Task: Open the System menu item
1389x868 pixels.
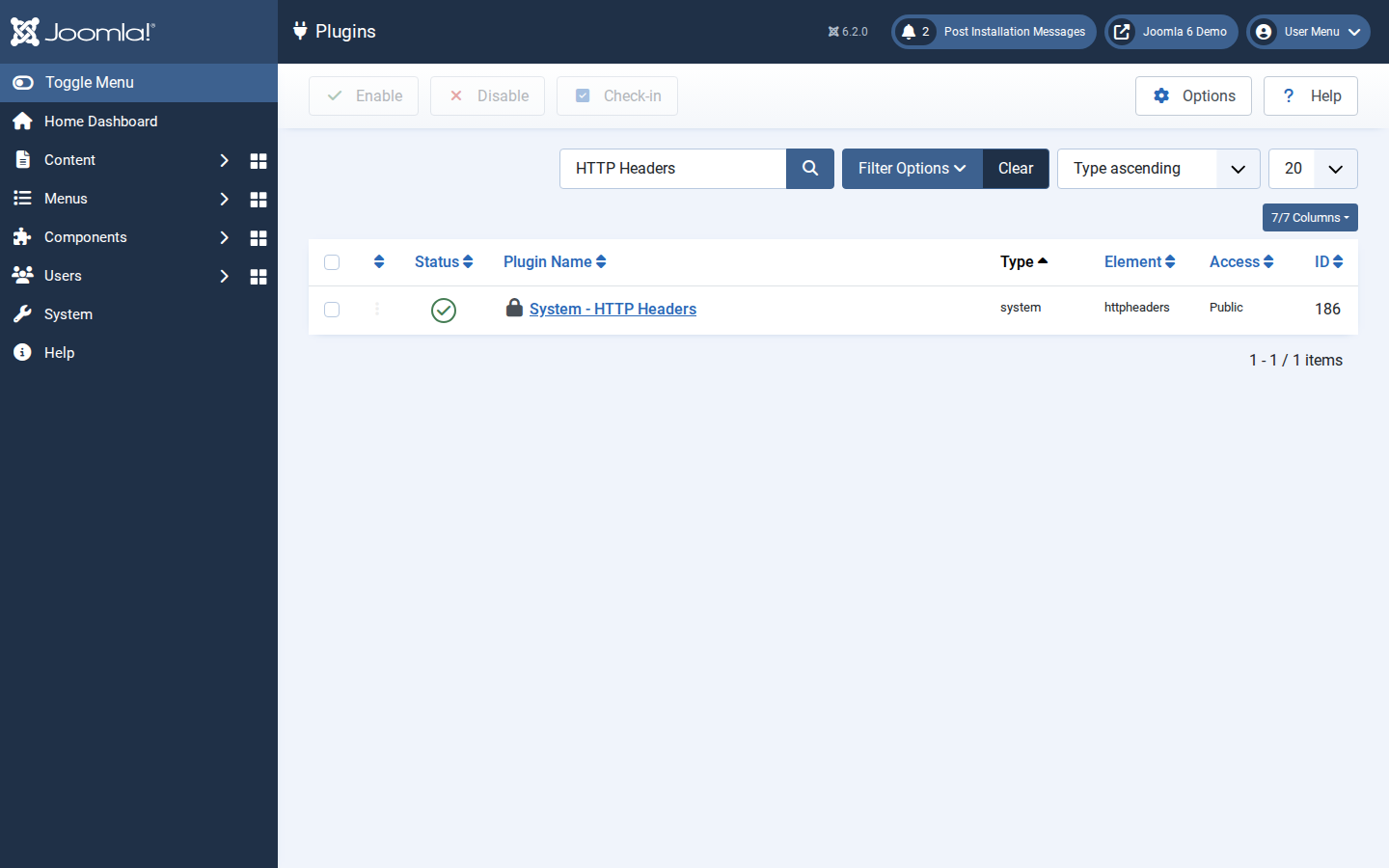Action: coord(139,314)
